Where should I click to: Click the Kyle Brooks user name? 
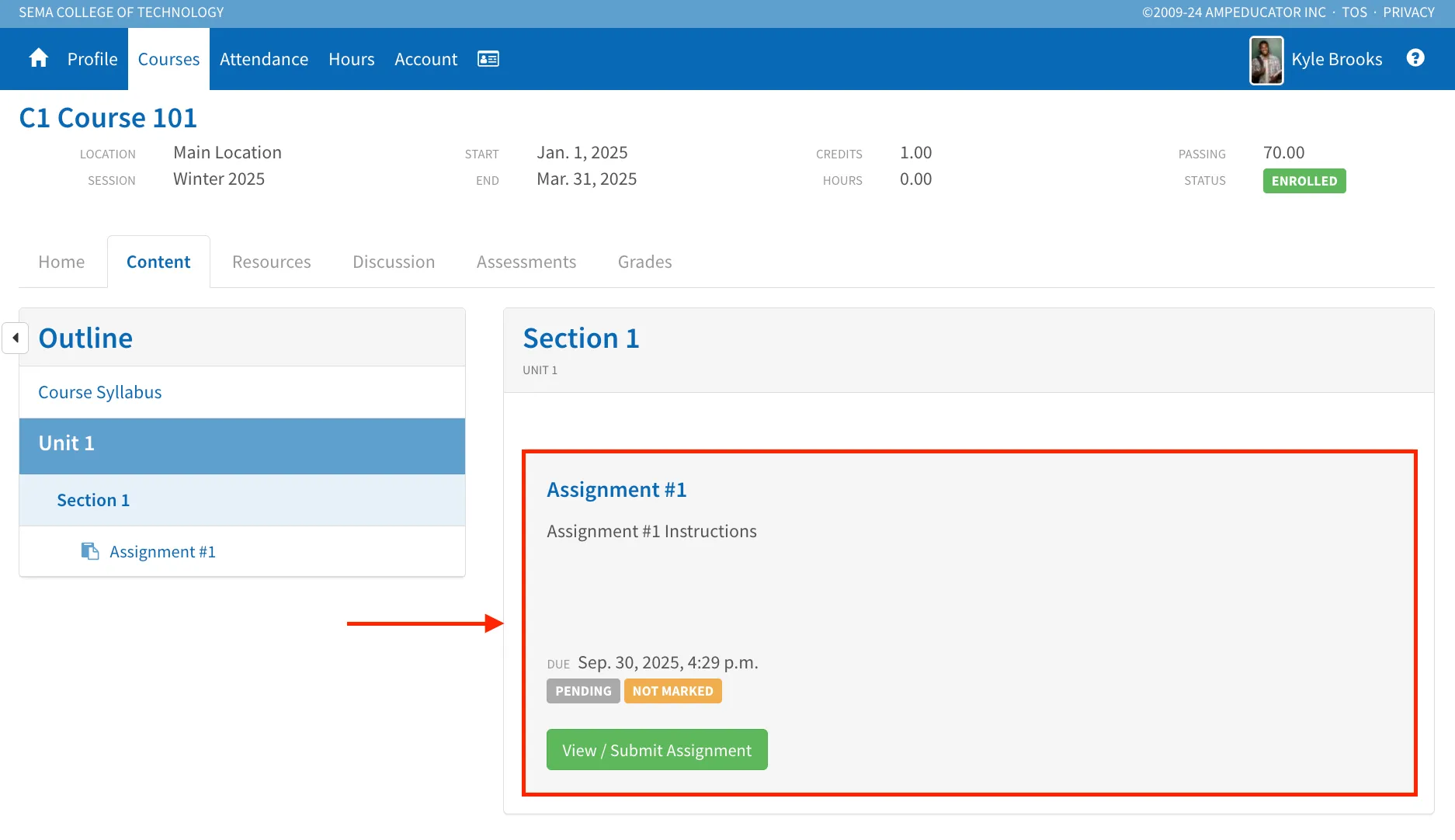(x=1336, y=59)
